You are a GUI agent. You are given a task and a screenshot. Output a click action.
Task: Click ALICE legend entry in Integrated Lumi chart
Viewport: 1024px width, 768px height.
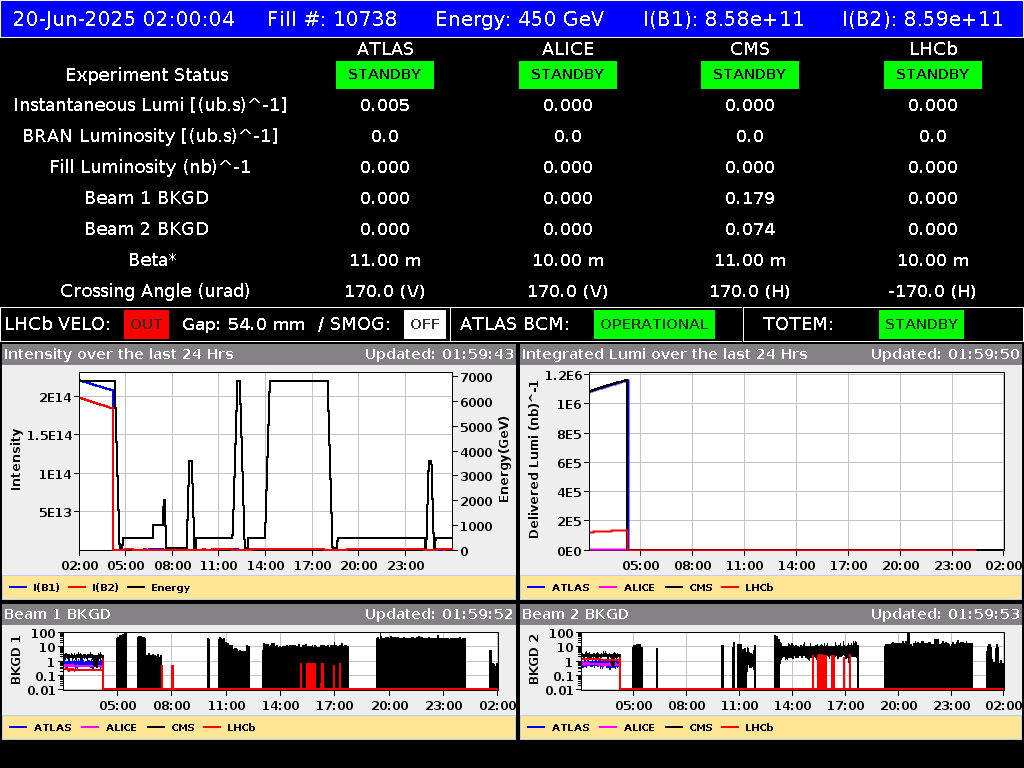coord(627,588)
